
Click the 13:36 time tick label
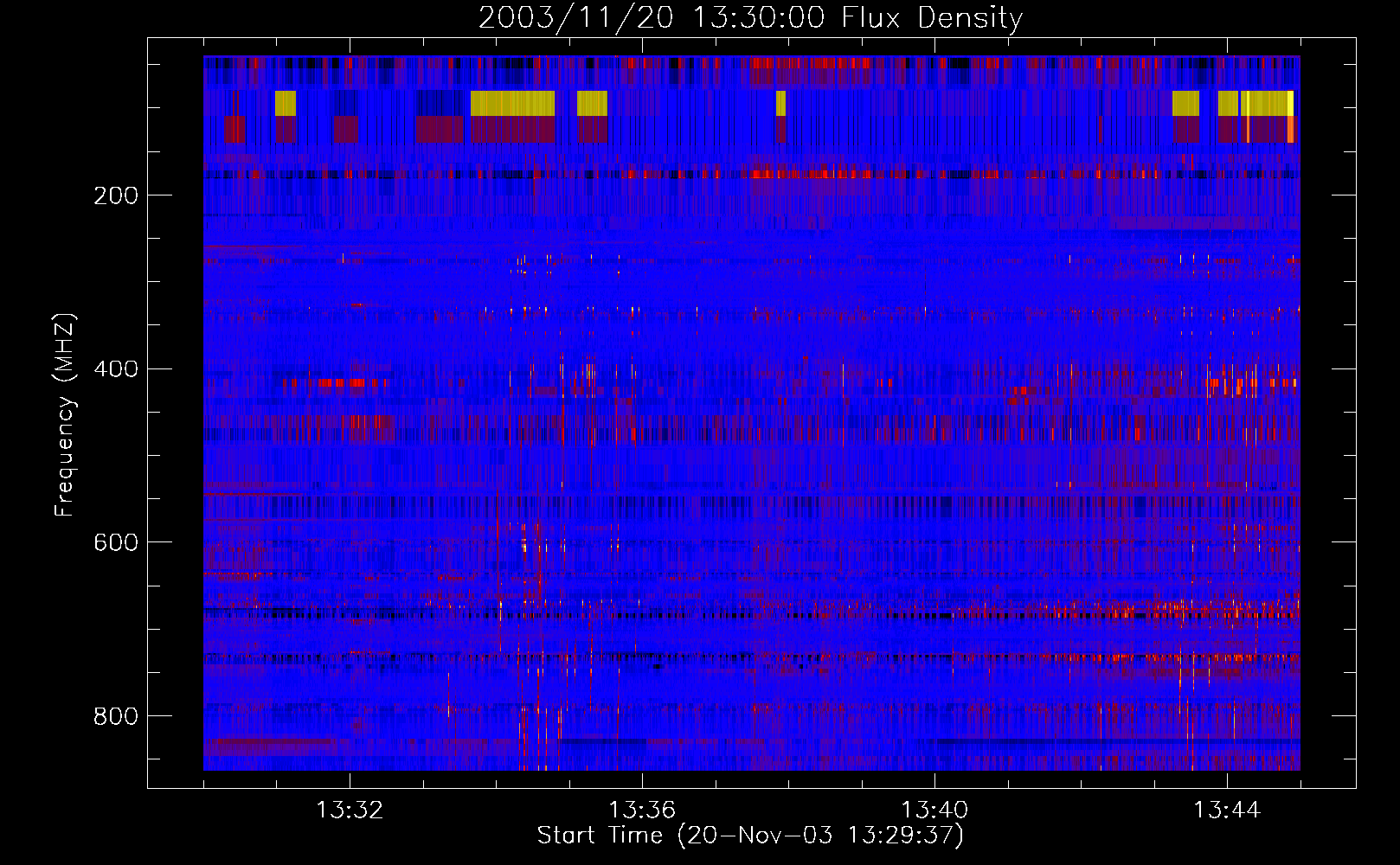[642, 811]
